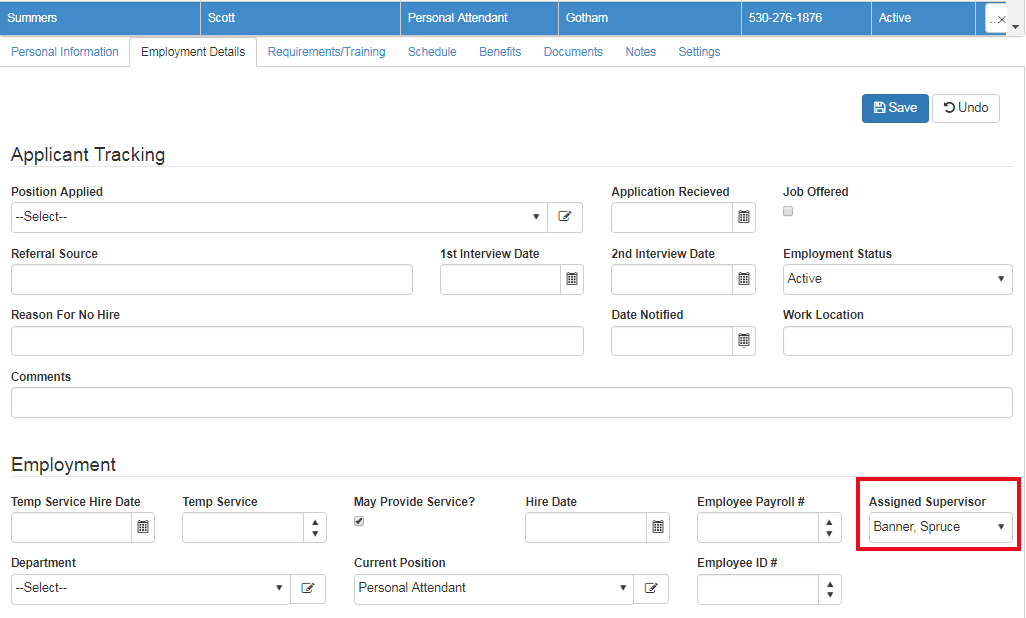The height and width of the screenshot is (618, 1026).
Task: Open the Date Notified calendar picker
Action: click(x=743, y=340)
